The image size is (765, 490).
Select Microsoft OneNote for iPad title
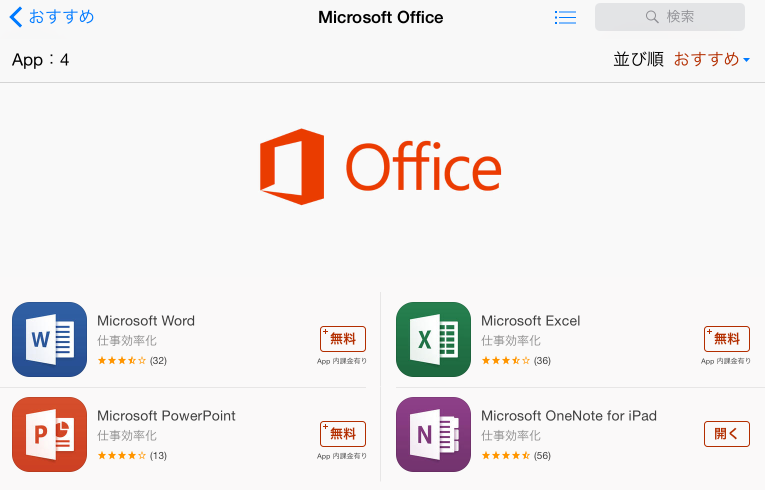569,416
